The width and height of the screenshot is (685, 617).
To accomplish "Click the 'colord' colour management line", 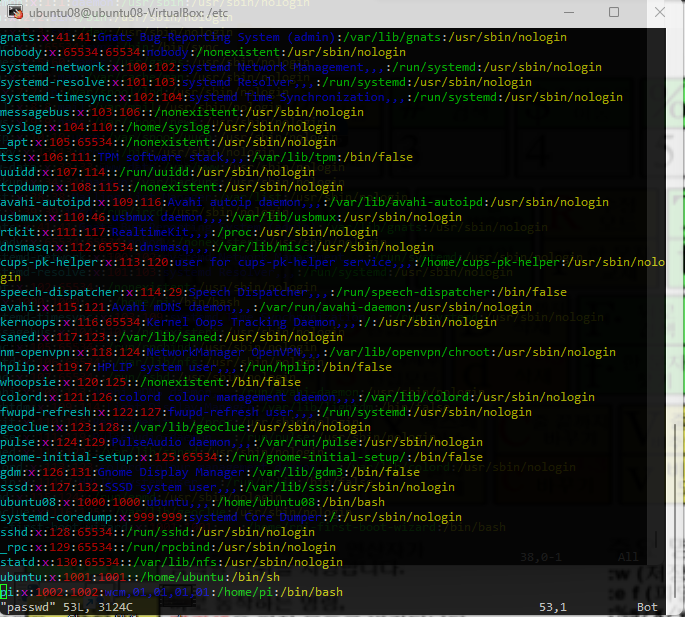I will coord(298,397).
